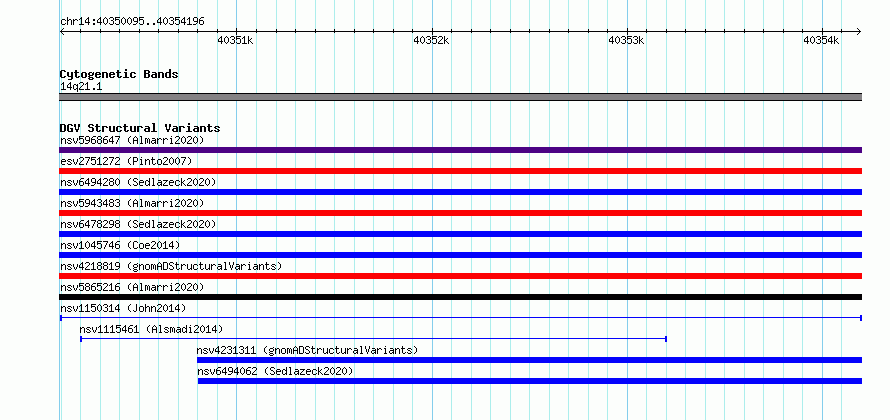Click the gray 14q21.1 cytogenetic band bar
This screenshot has width=890, height=420.
point(460,97)
